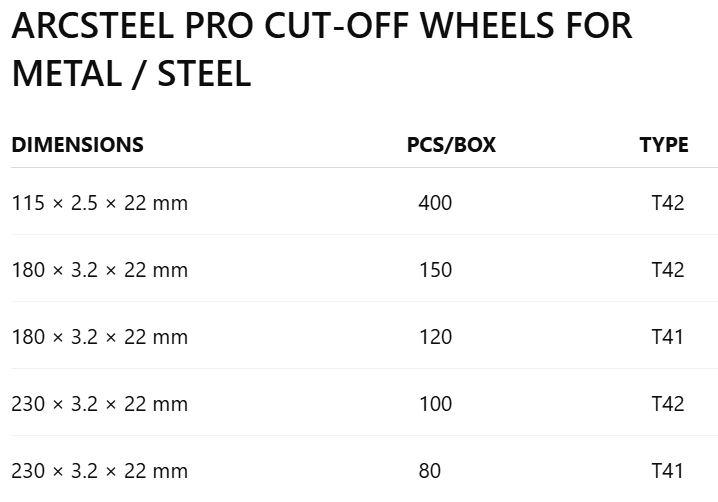Click the 80 pieces per box value

(430, 470)
